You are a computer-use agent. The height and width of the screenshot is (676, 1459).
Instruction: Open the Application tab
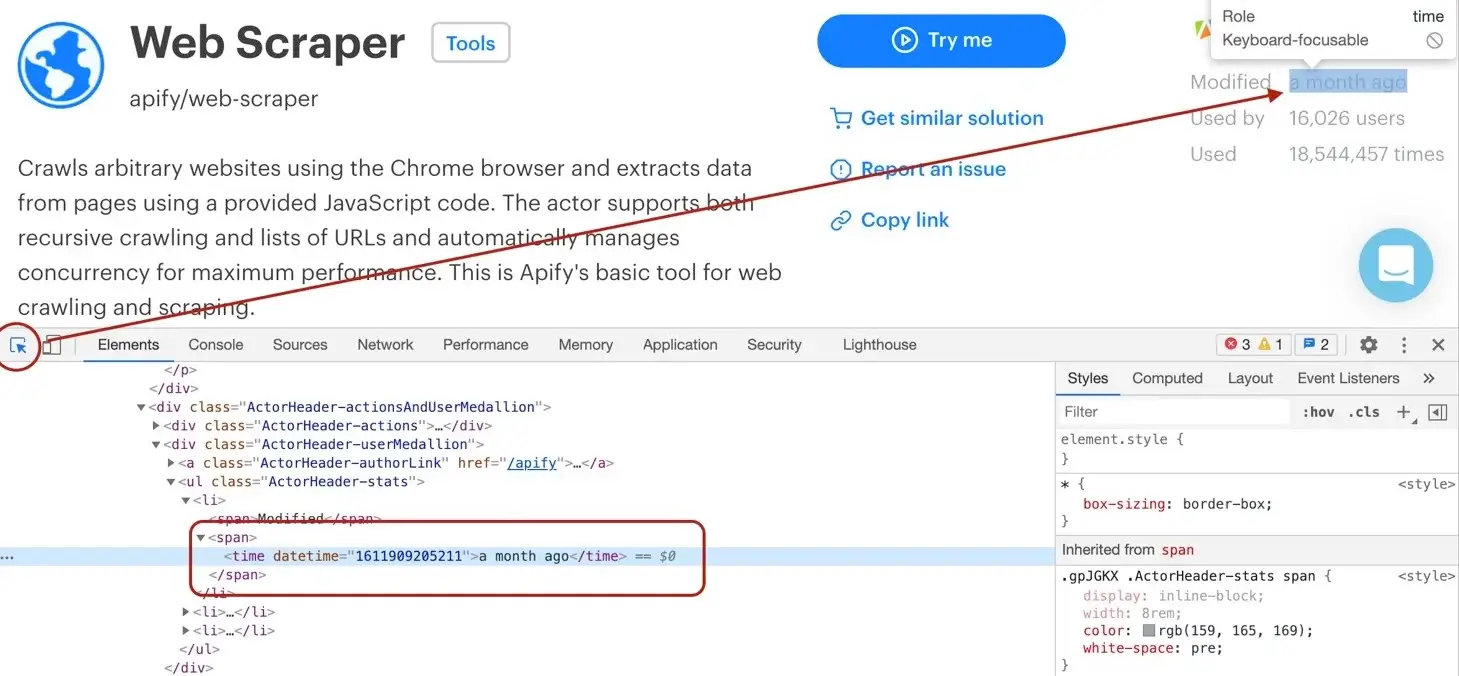[x=680, y=345]
